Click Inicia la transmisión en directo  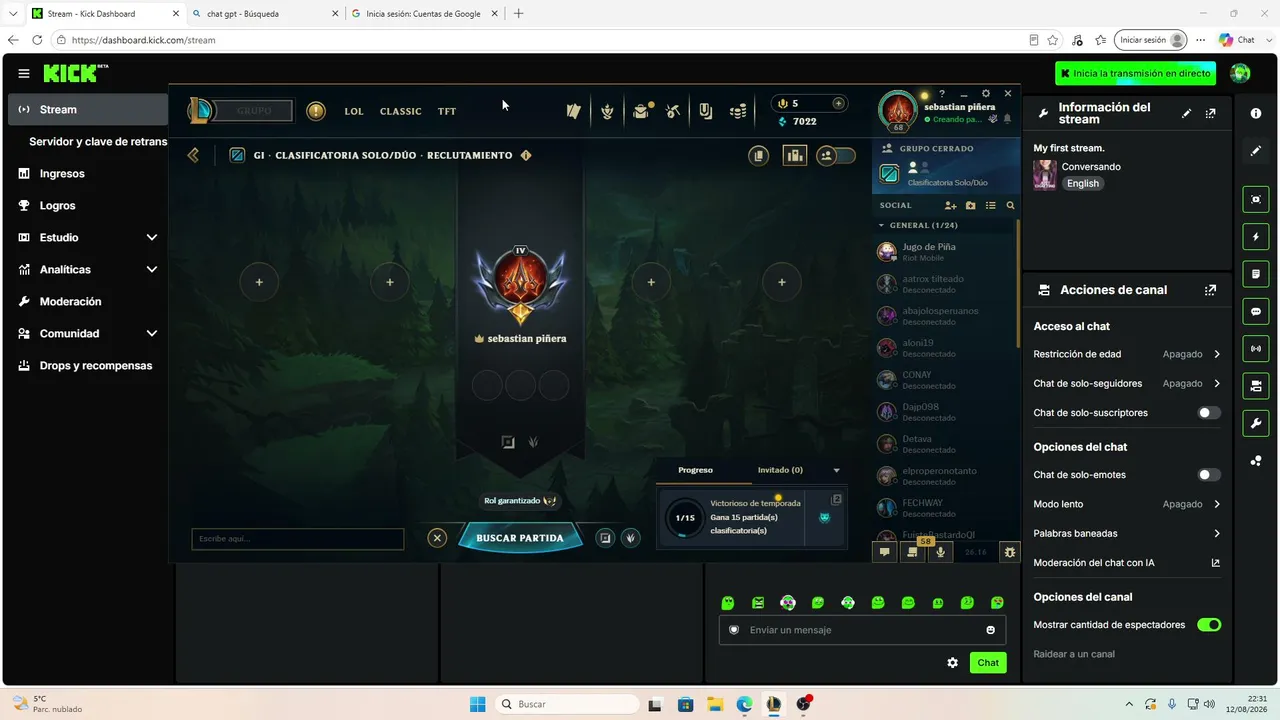coord(1138,73)
